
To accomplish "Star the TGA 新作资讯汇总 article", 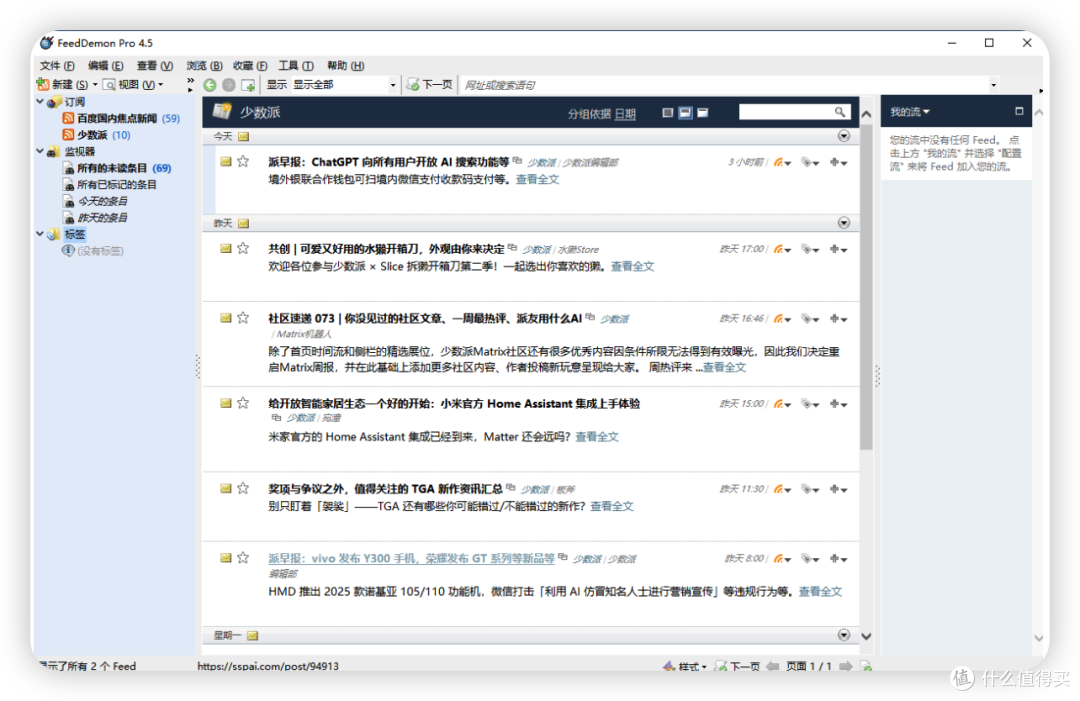I will click(243, 488).
